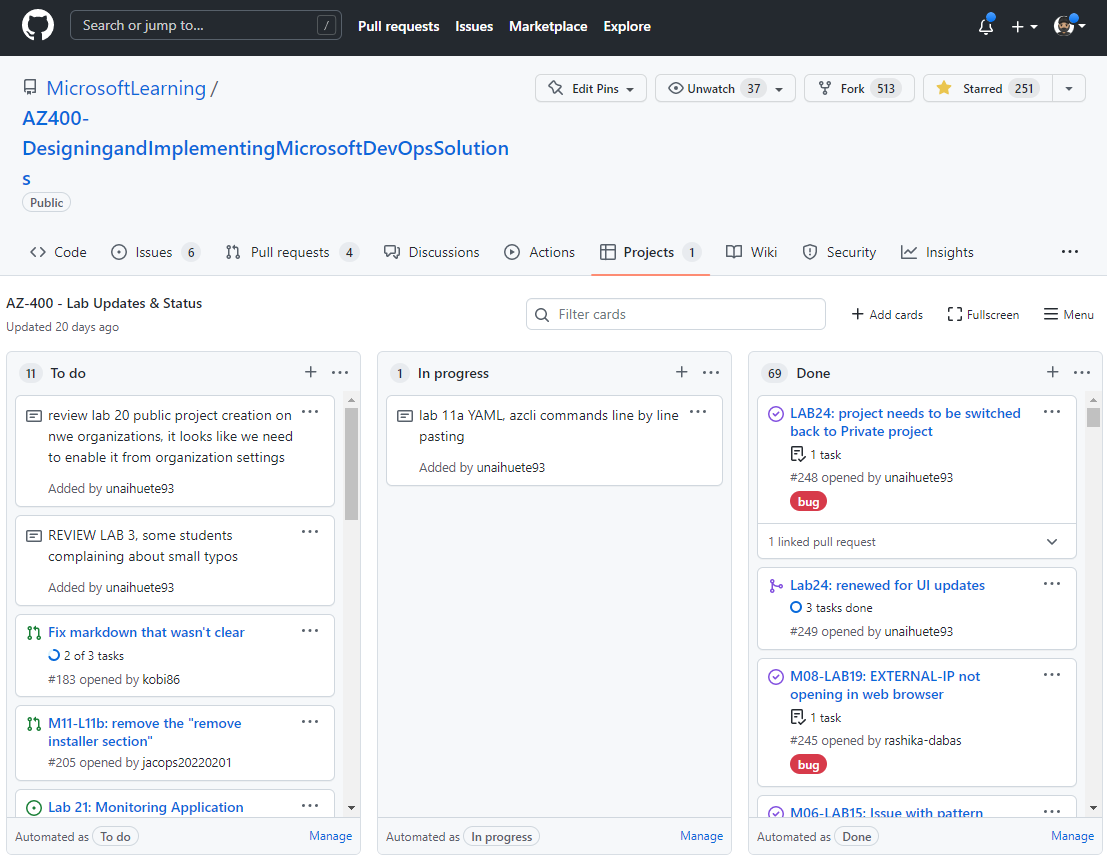Image resolution: width=1107 pixels, height=859 pixels.
Task: Open options for REVIEW LAB 3 card
Action: [310, 532]
